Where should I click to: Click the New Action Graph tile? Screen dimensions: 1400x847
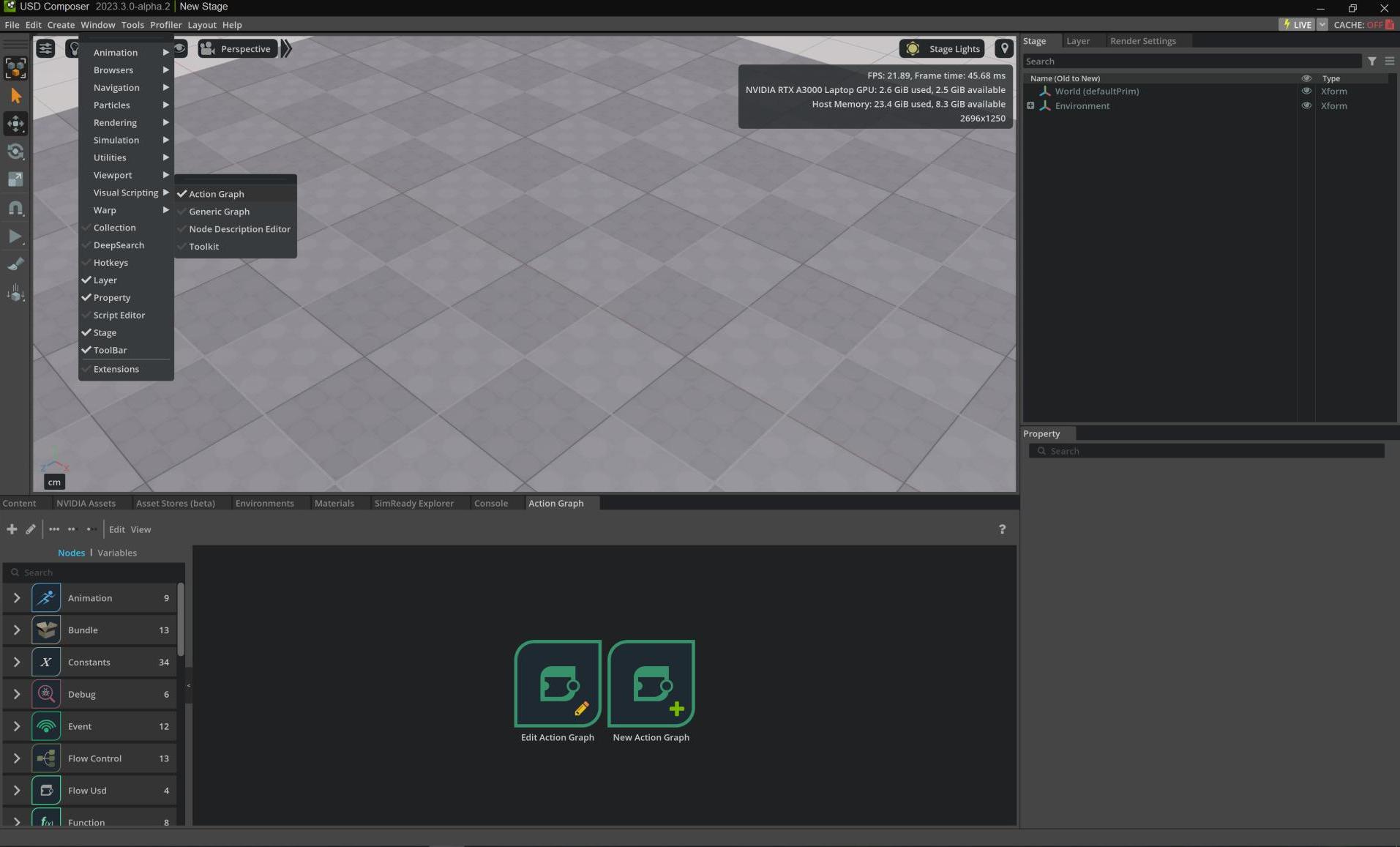pyautogui.click(x=651, y=684)
